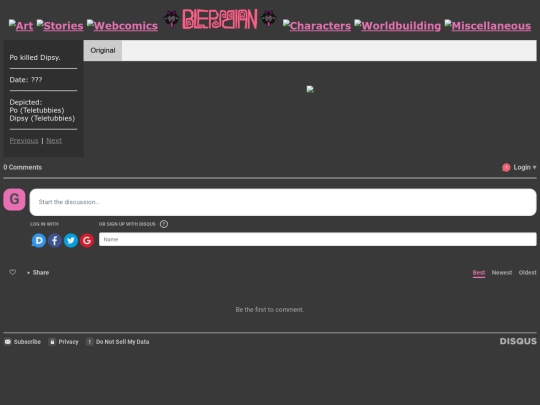Click the heart recommend icon
The image size is (540, 405).
[13, 272]
